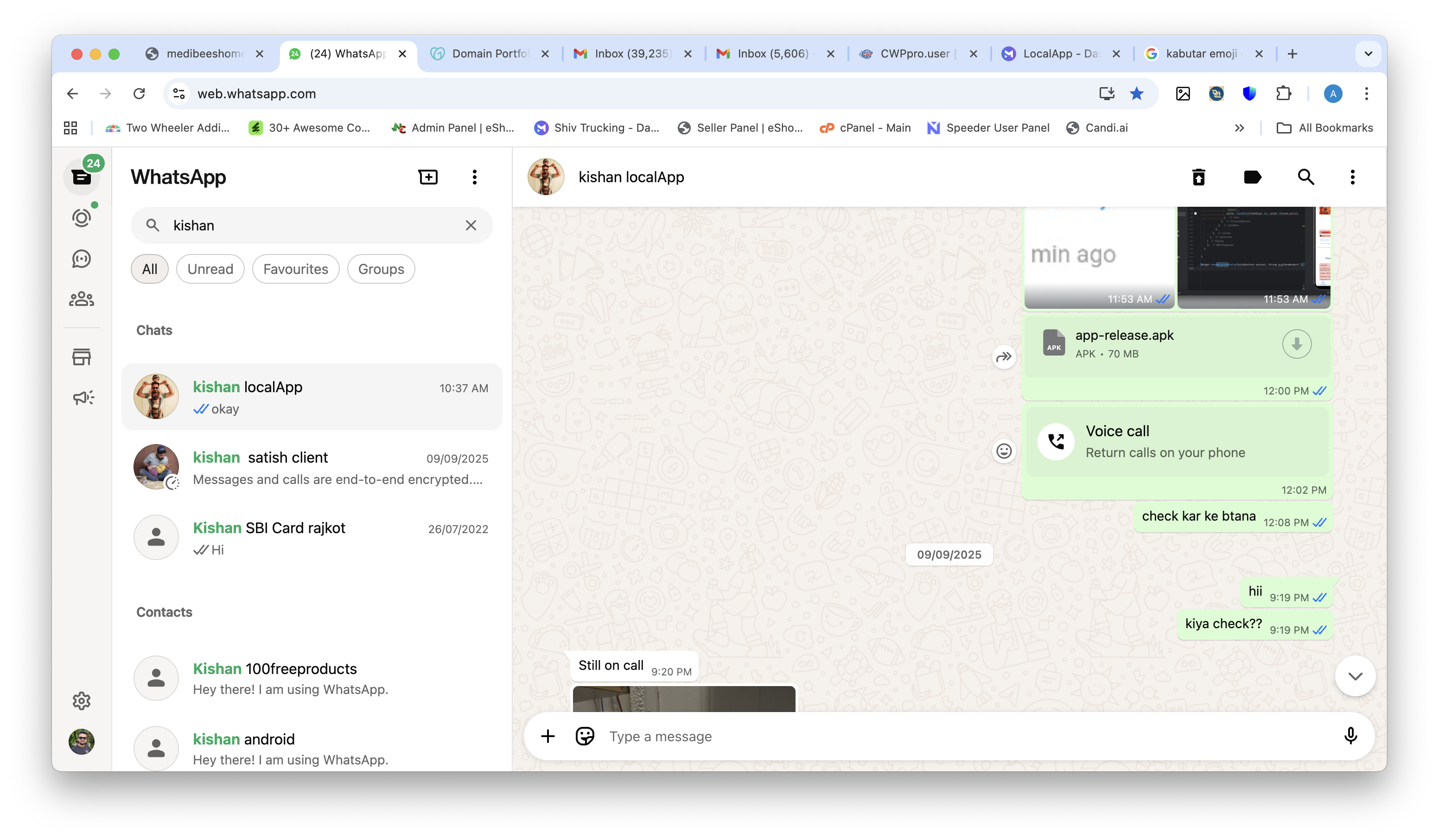The image size is (1439, 840).
Task: Open the emoji and sticker picker
Action: point(585,736)
